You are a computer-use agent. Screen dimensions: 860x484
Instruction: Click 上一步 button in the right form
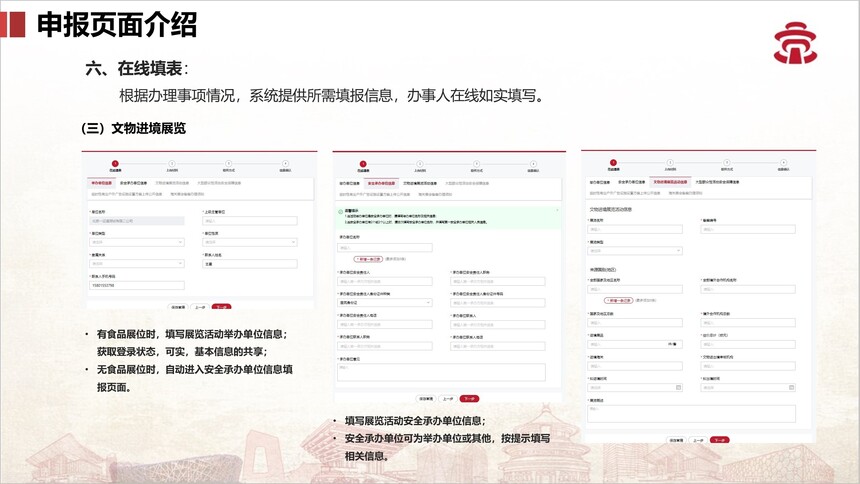(x=698, y=440)
